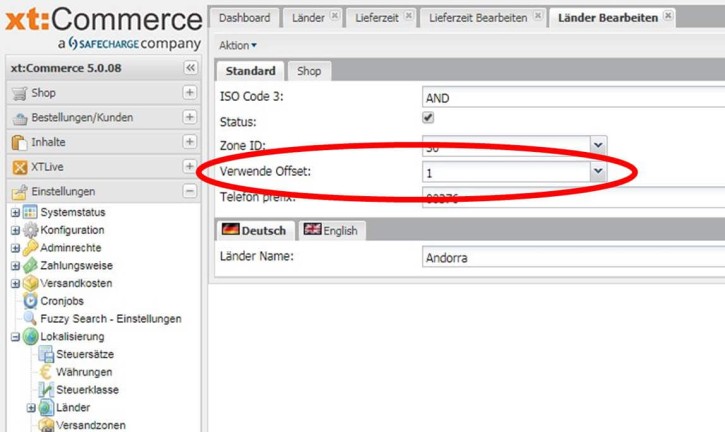Click the XTLive orange icon

pos(19,167)
